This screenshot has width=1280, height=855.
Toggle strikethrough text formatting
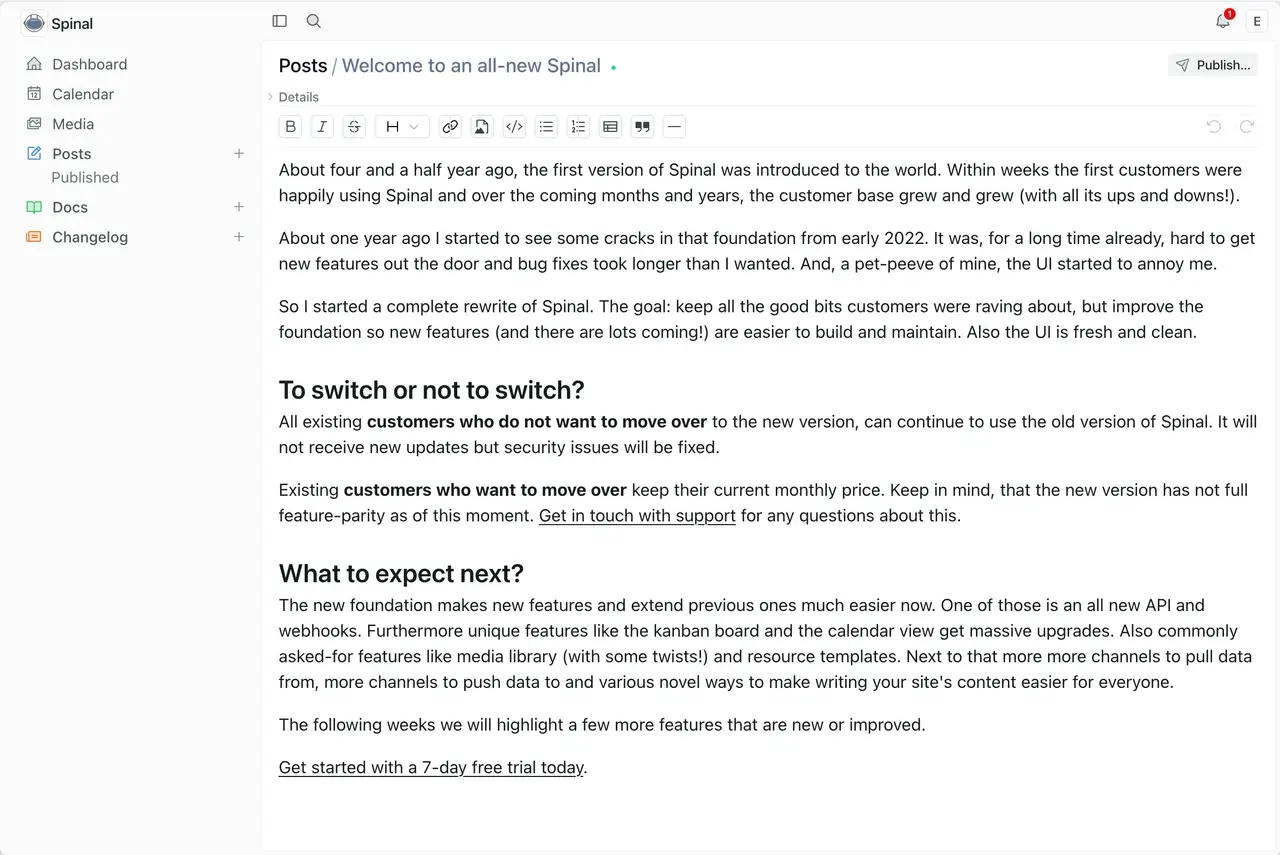(x=354, y=126)
